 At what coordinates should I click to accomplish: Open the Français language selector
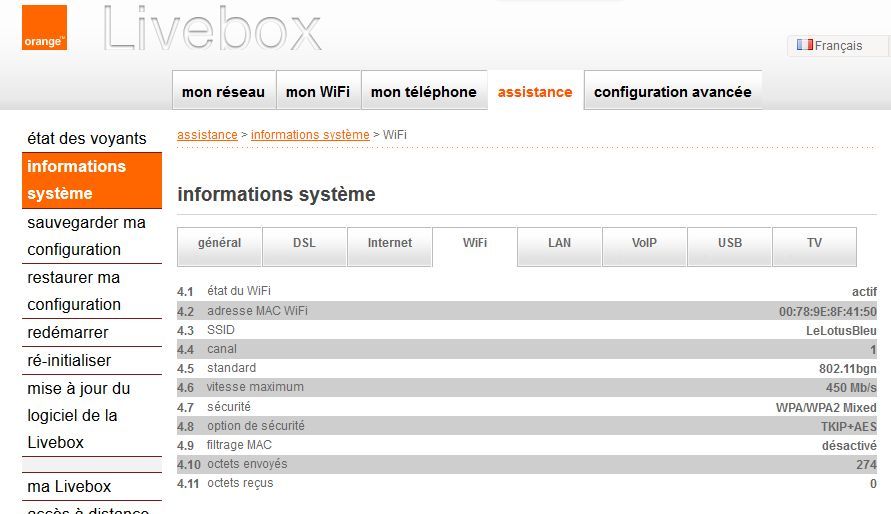click(x=839, y=46)
